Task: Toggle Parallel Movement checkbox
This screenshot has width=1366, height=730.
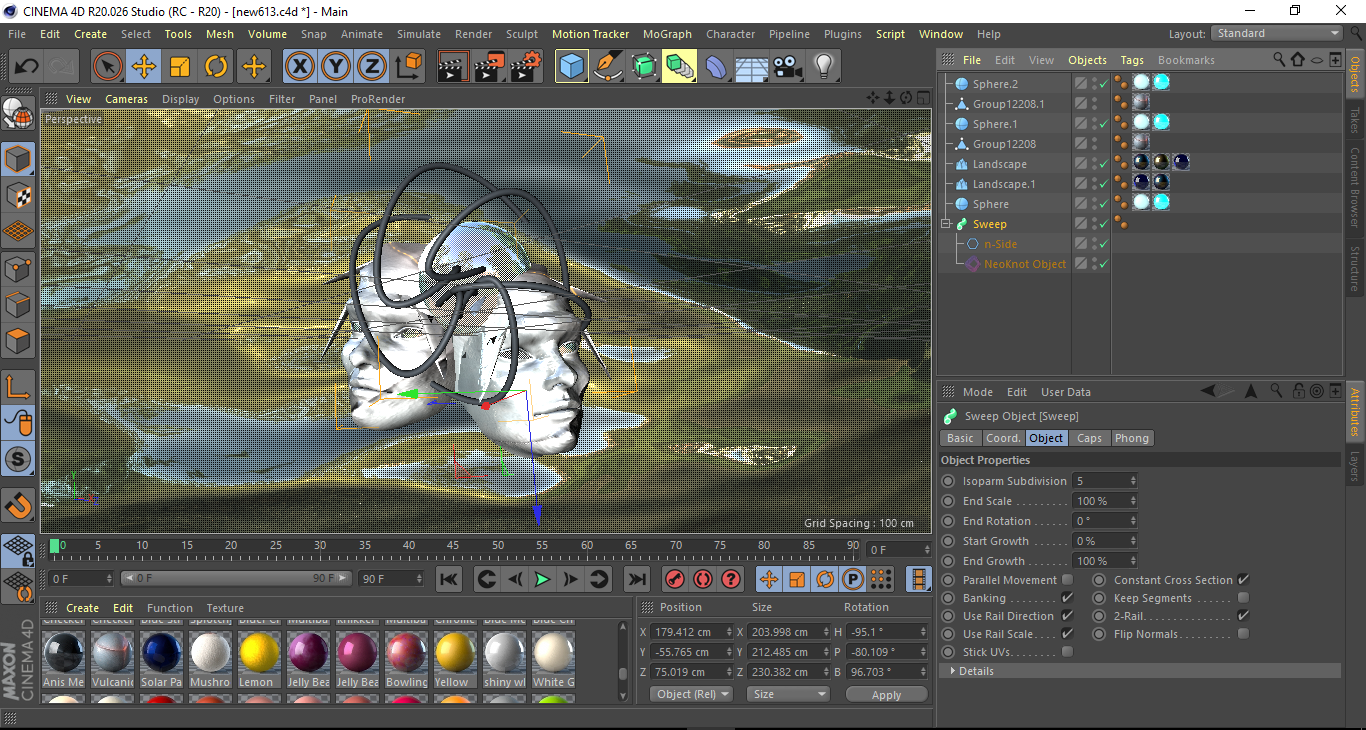Action: [x=1067, y=580]
